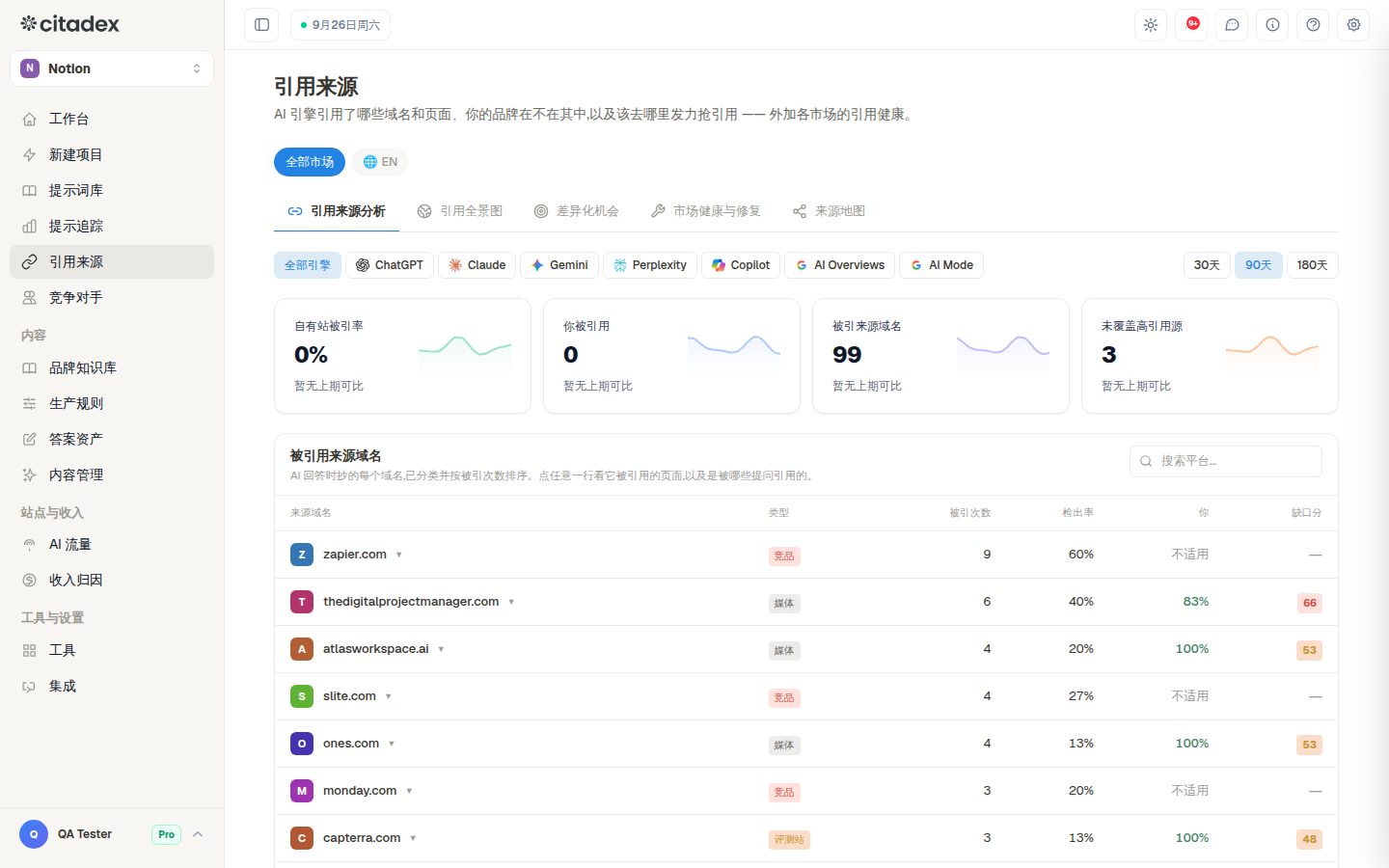The height and width of the screenshot is (868, 1389).
Task: Expand the thedigitalprojectmanager.com row arrow
Action: pos(511,602)
